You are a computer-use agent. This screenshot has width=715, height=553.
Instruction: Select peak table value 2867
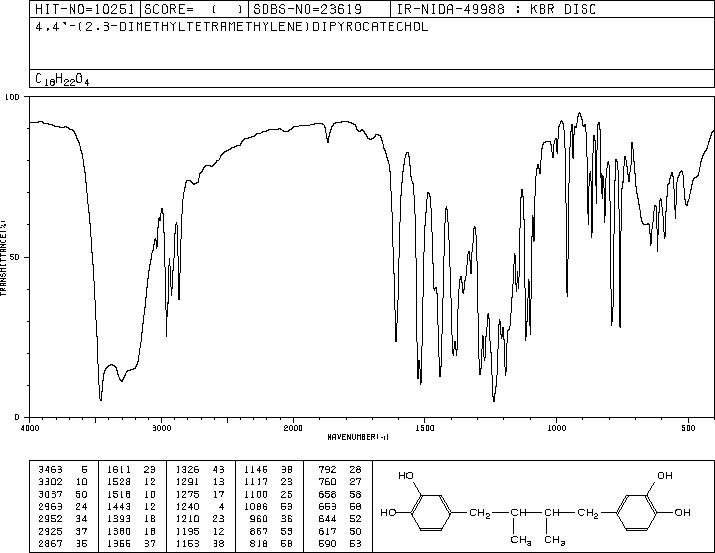pos(50,543)
